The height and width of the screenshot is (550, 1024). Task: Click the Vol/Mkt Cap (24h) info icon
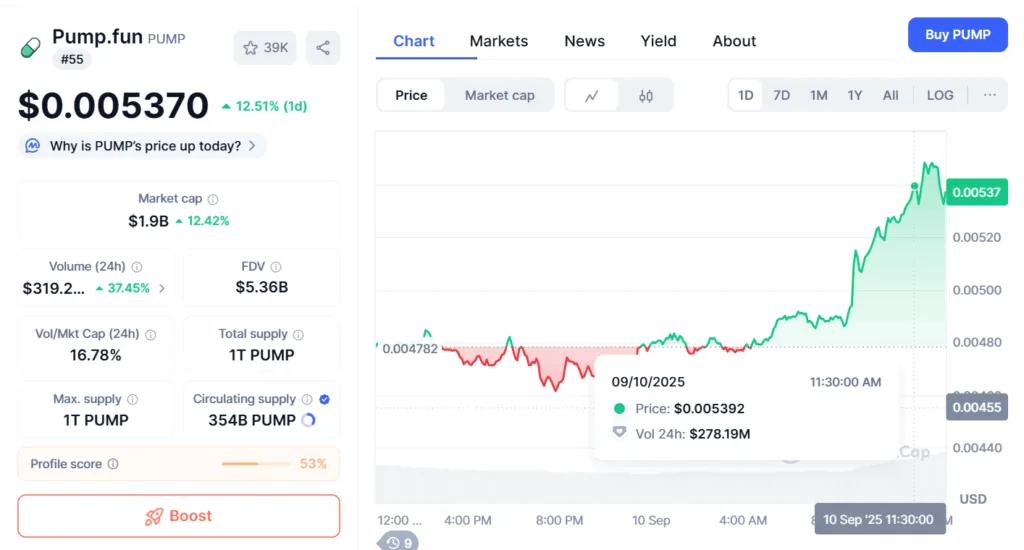(150, 334)
